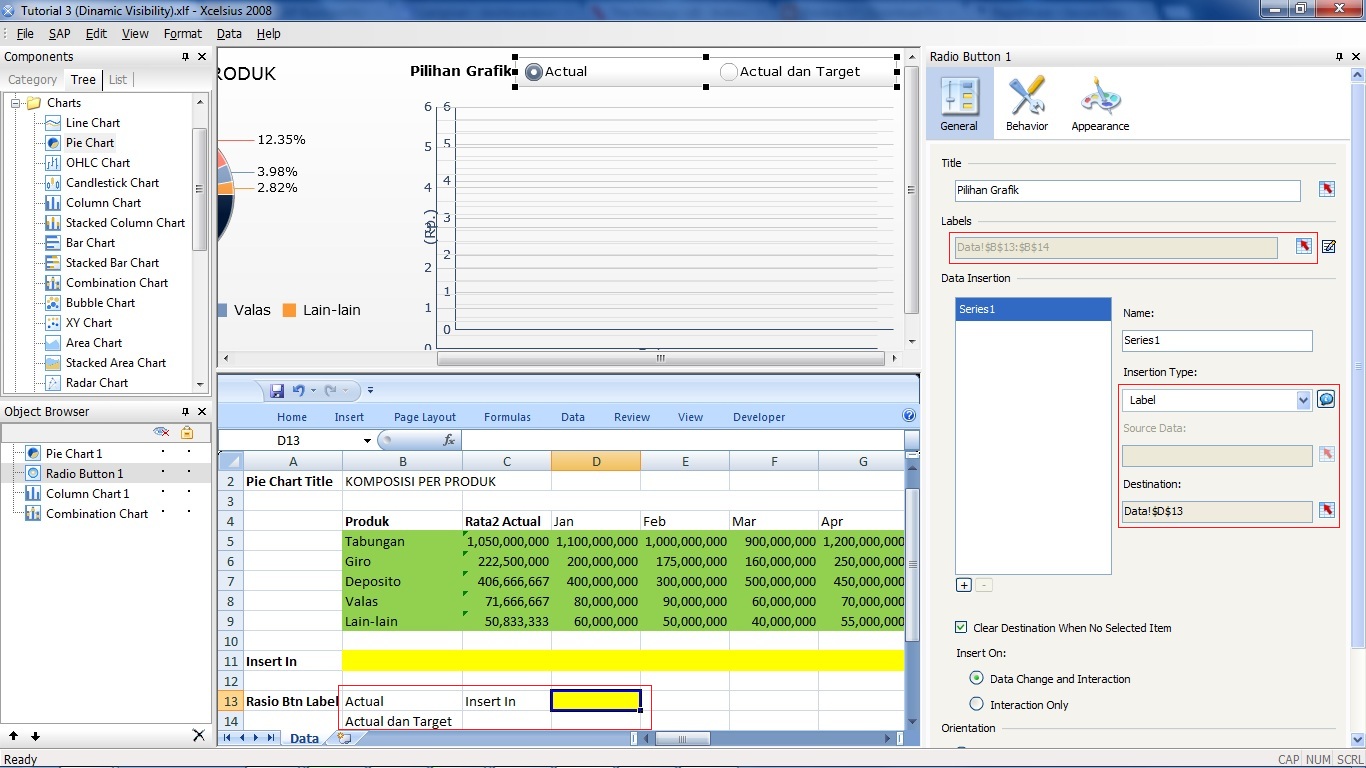The height and width of the screenshot is (768, 1366).
Task: Select the Actual dan Target radio option
Action: coord(729,71)
